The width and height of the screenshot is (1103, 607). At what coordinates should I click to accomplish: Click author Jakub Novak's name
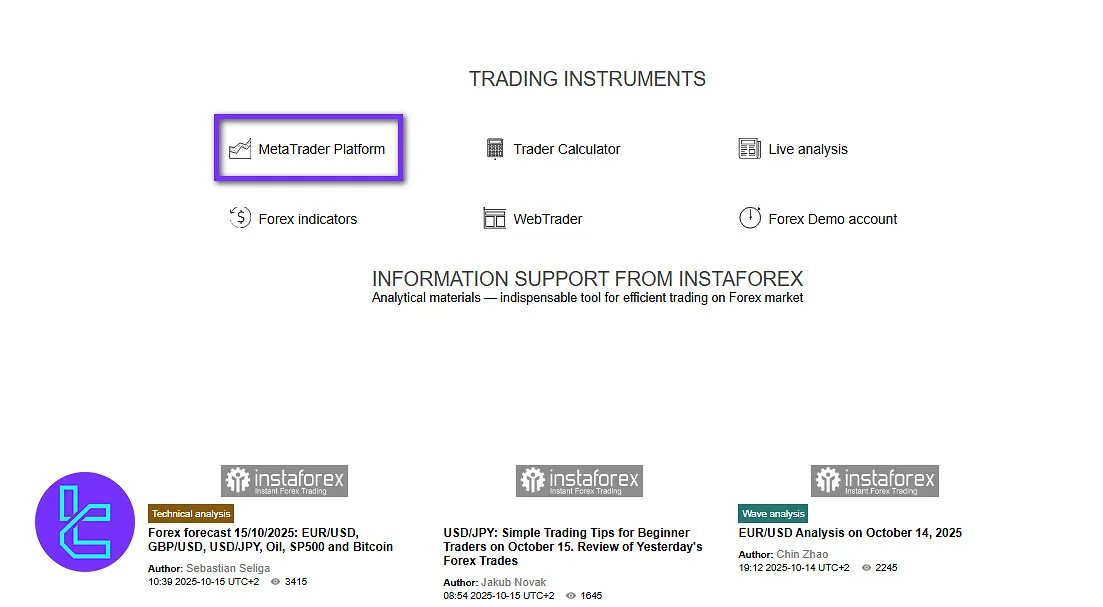(514, 582)
